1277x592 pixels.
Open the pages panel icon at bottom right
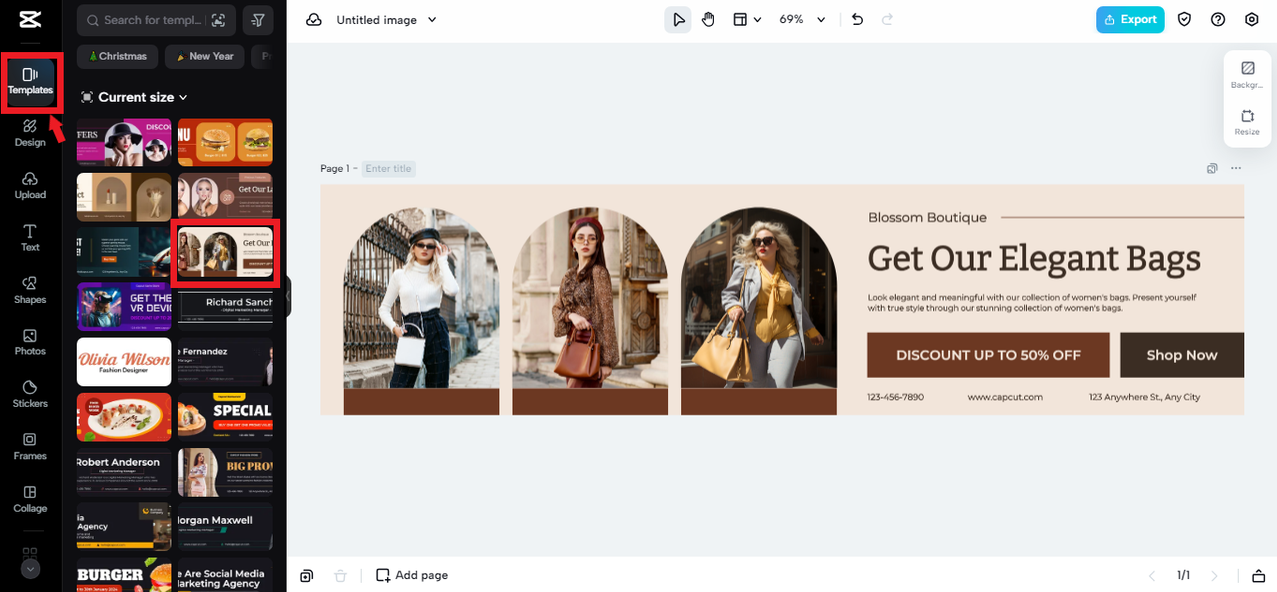pyautogui.click(x=1258, y=575)
